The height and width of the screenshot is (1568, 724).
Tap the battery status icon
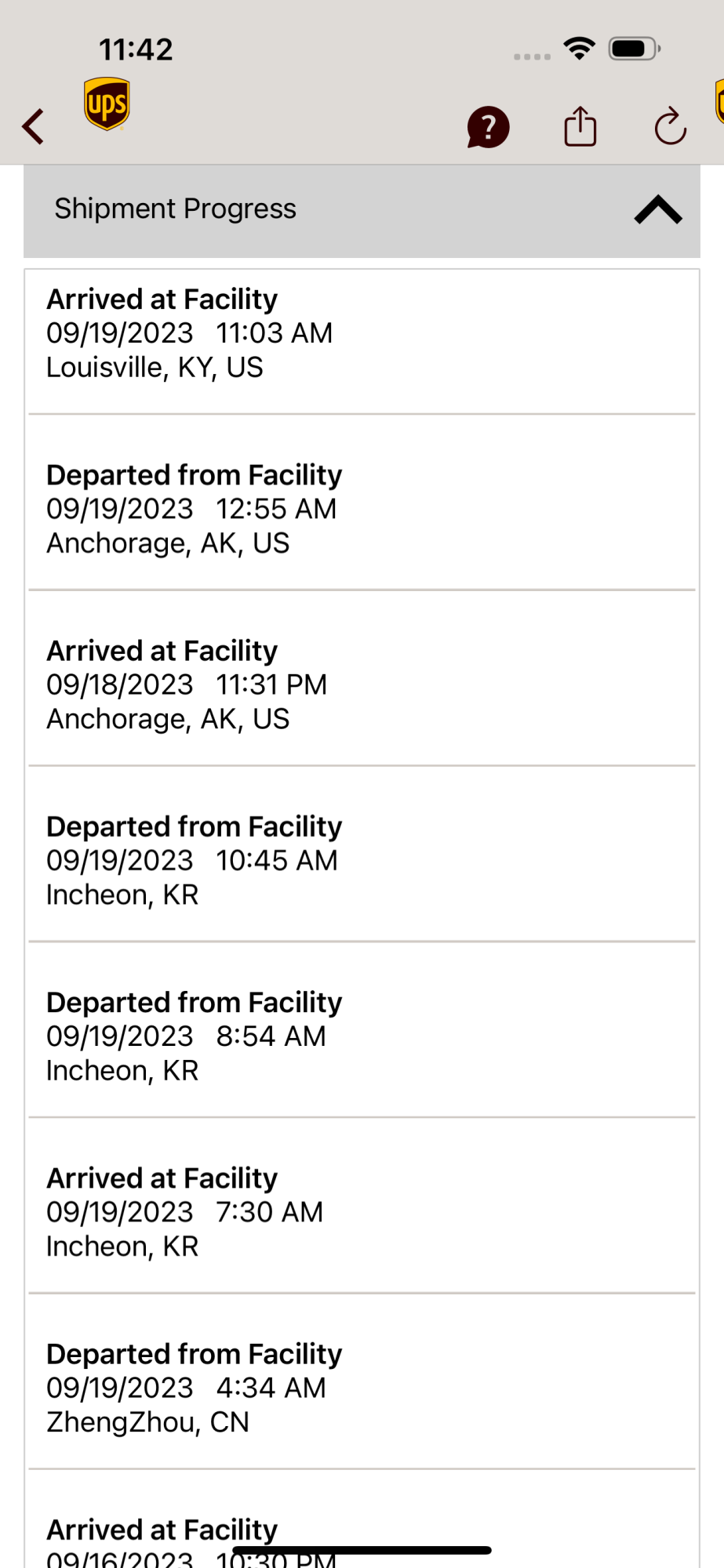coord(635,49)
